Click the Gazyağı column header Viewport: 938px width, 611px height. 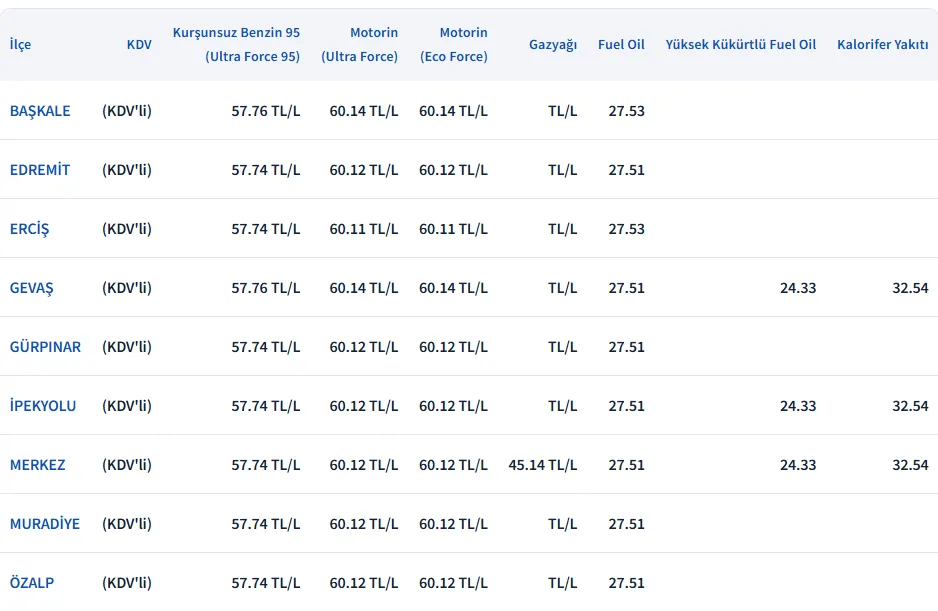coord(553,45)
